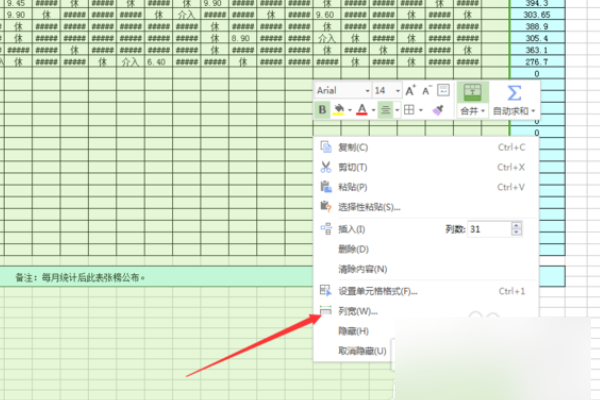Screen dimensions: 600x400
Task: Expand the alignment dropdown arrow
Action: coord(397,111)
